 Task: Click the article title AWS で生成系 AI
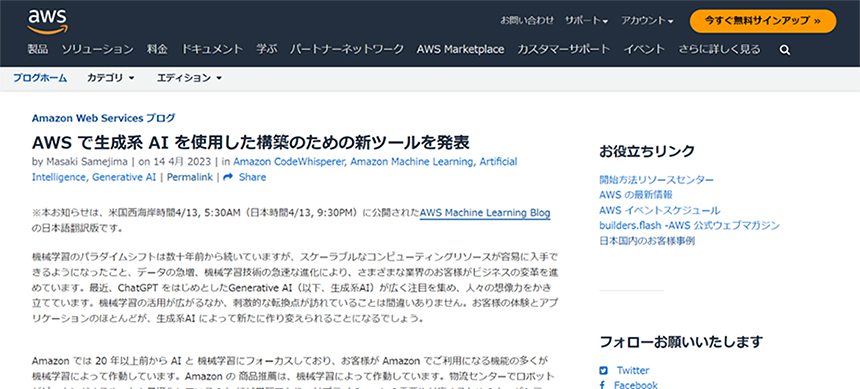click(251, 142)
